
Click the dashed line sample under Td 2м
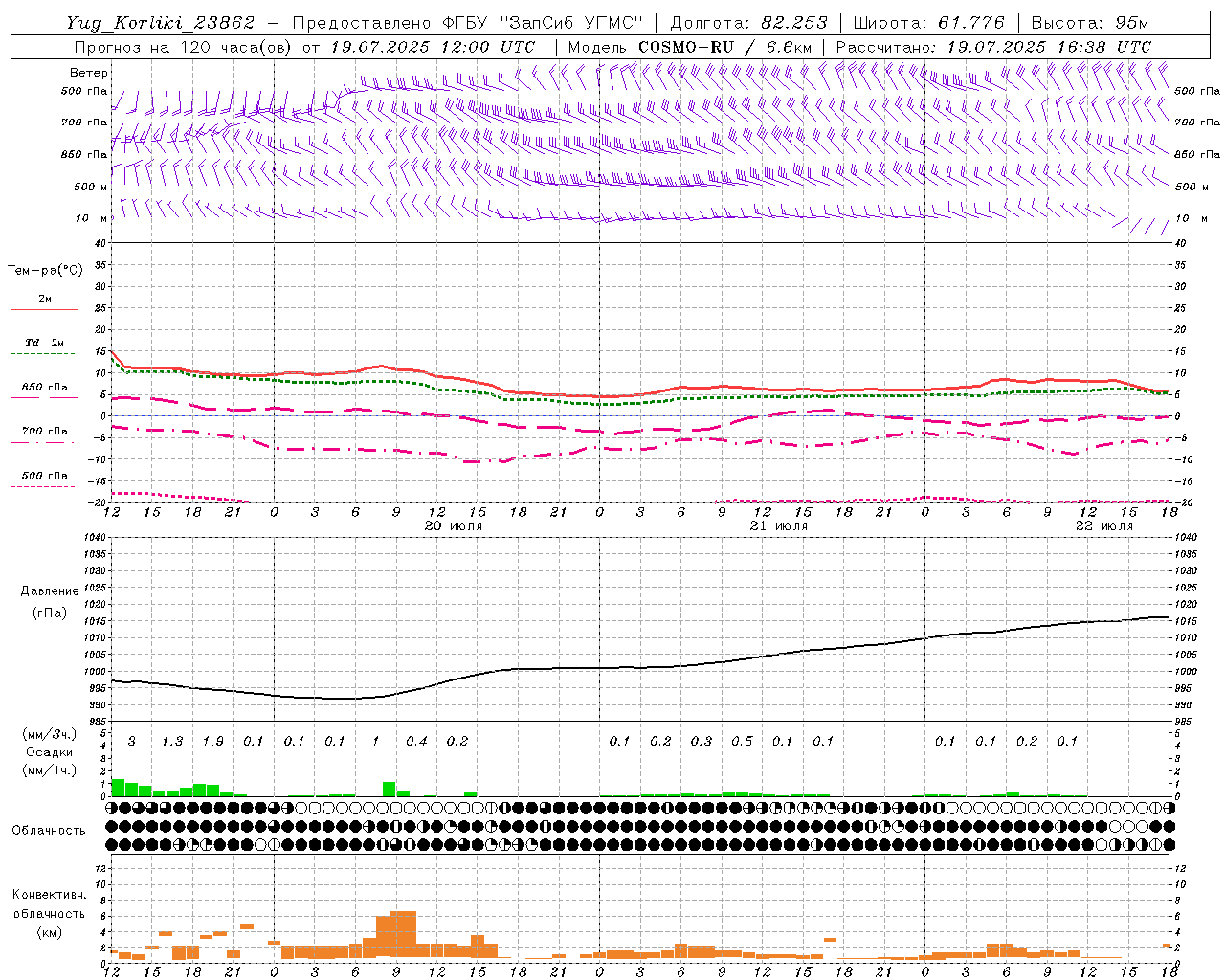pyautogui.click(x=43, y=354)
